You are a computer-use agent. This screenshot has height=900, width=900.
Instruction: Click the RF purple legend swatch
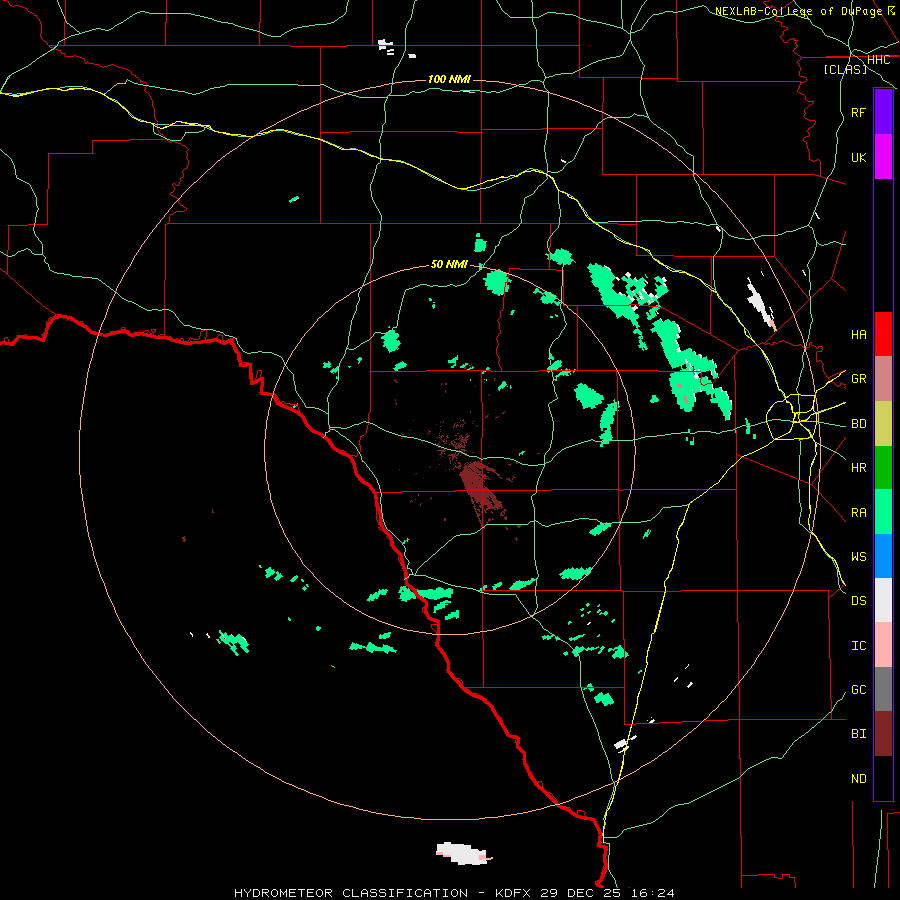point(883,112)
